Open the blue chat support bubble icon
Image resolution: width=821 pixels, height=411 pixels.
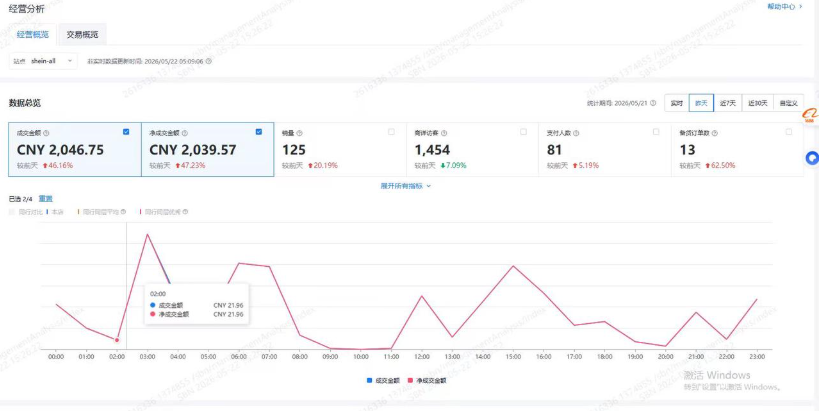pos(813,158)
